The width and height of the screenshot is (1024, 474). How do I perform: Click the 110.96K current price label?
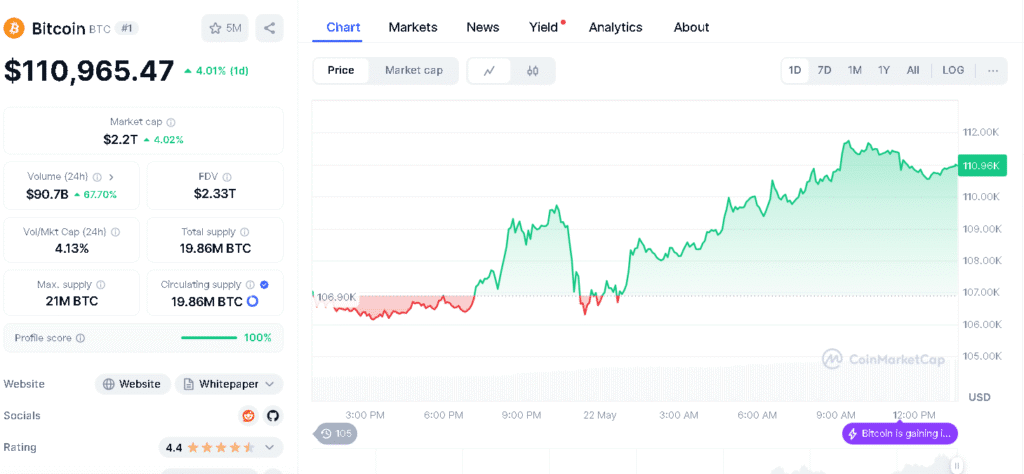[980, 166]
